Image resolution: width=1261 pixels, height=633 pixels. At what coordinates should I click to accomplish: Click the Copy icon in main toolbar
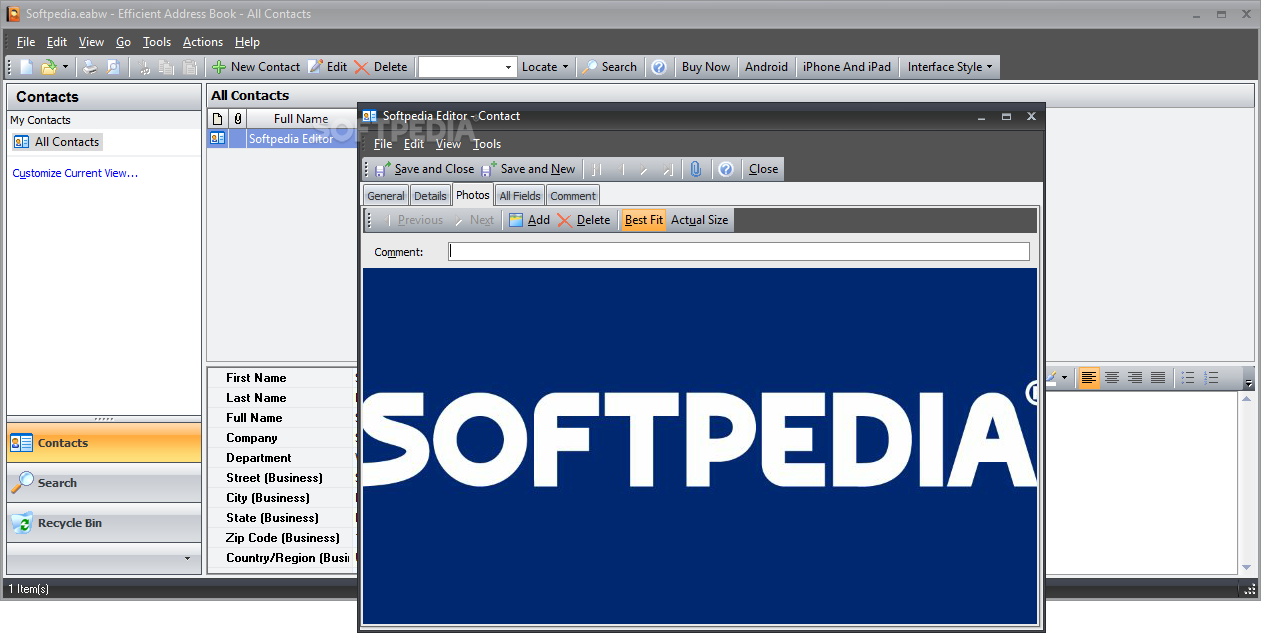tap(167, 67)
